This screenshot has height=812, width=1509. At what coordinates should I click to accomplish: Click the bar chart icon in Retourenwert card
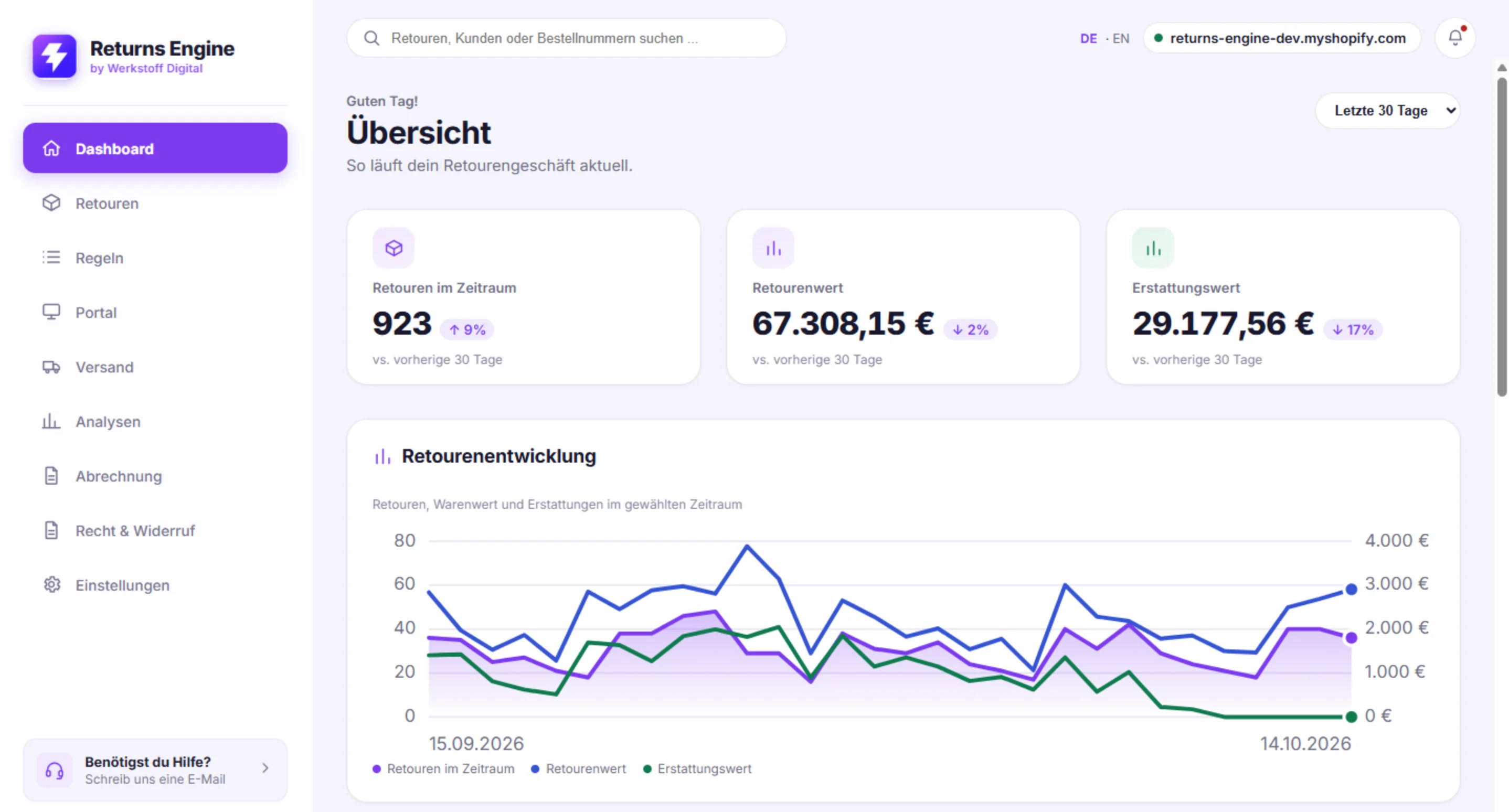coord(773,248)
